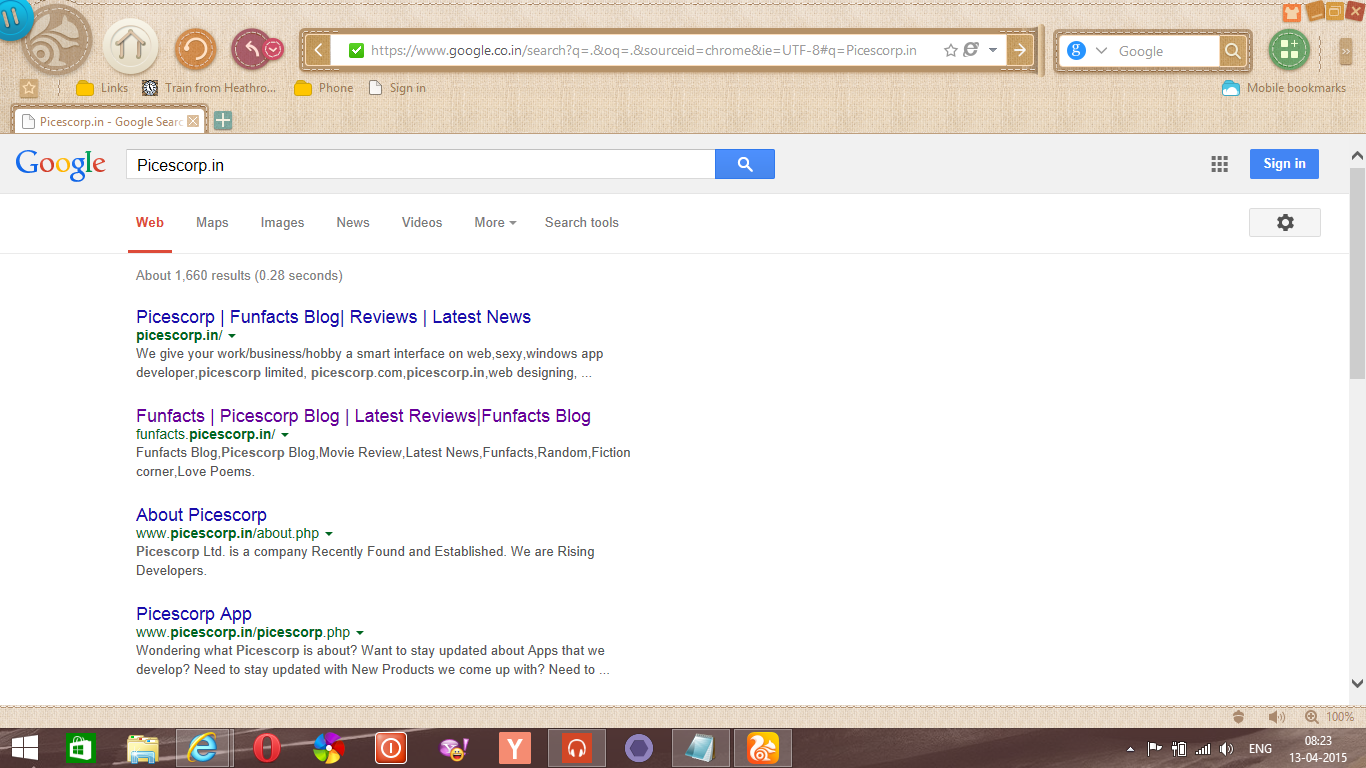The height and width of the screenshot is (768, 1366).
Task: Click the acorn icon in the status bar
Action: (1238, 717)
